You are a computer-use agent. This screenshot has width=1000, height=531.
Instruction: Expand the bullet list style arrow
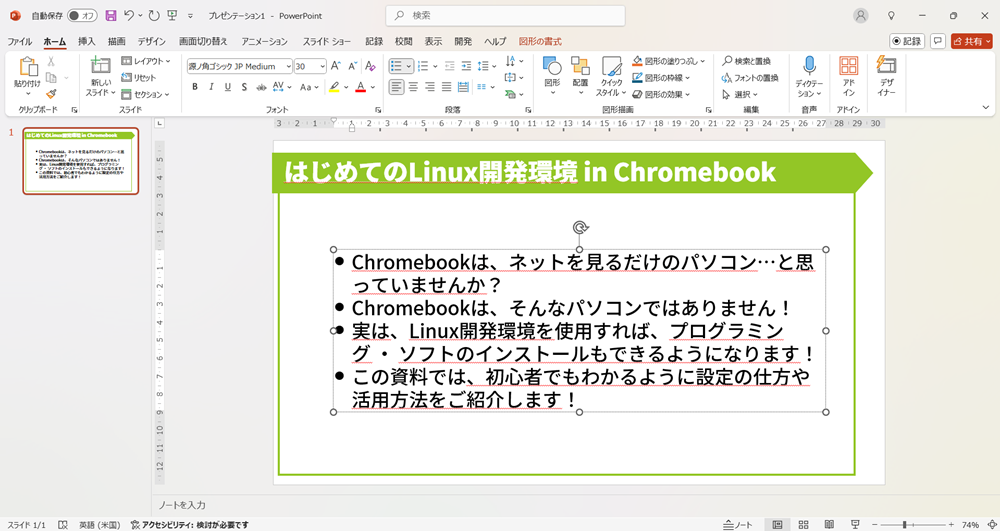click(x=409, y=66)
